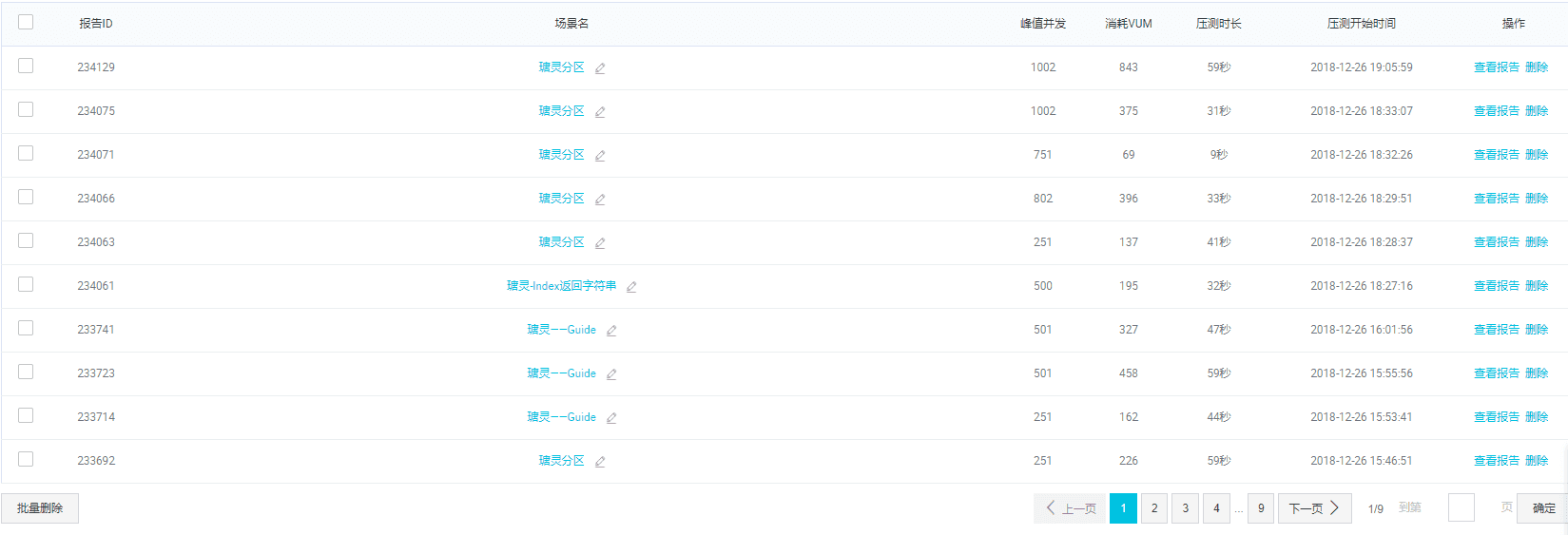Viewport: 1568px width, 535px height.
Task: Open 查看报告 for report 234129
Action: [x=1497, y=67]
